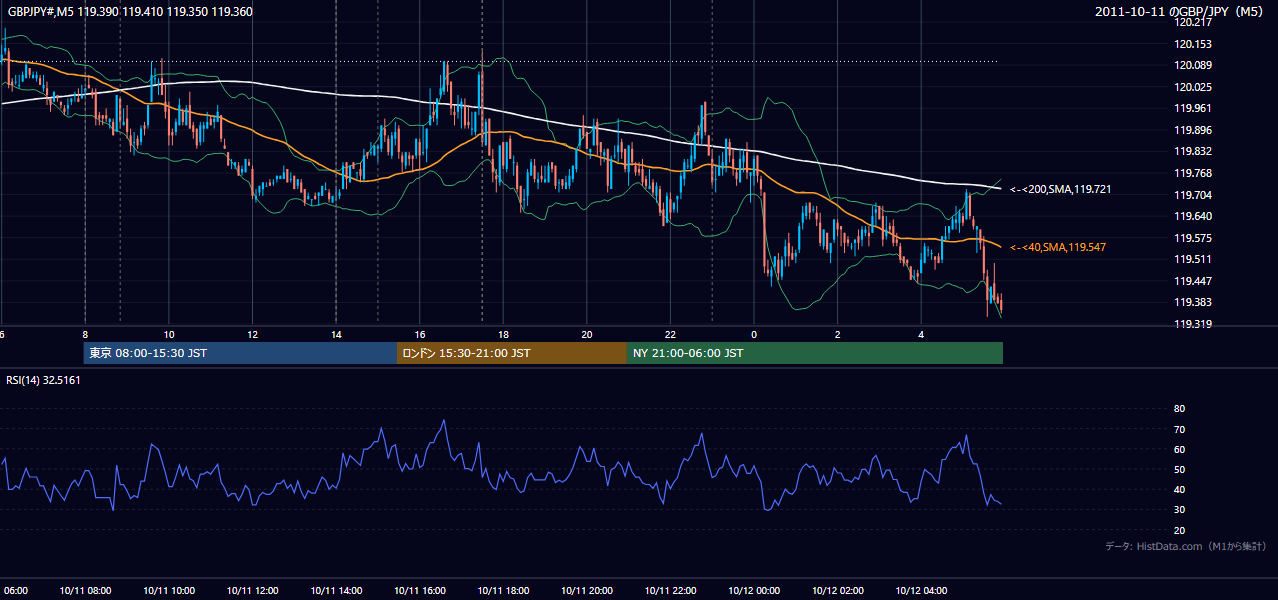Click price axis value 119.319
Image resolution: width=1278 pixels, height=600 pixels.
(1195, 324)
